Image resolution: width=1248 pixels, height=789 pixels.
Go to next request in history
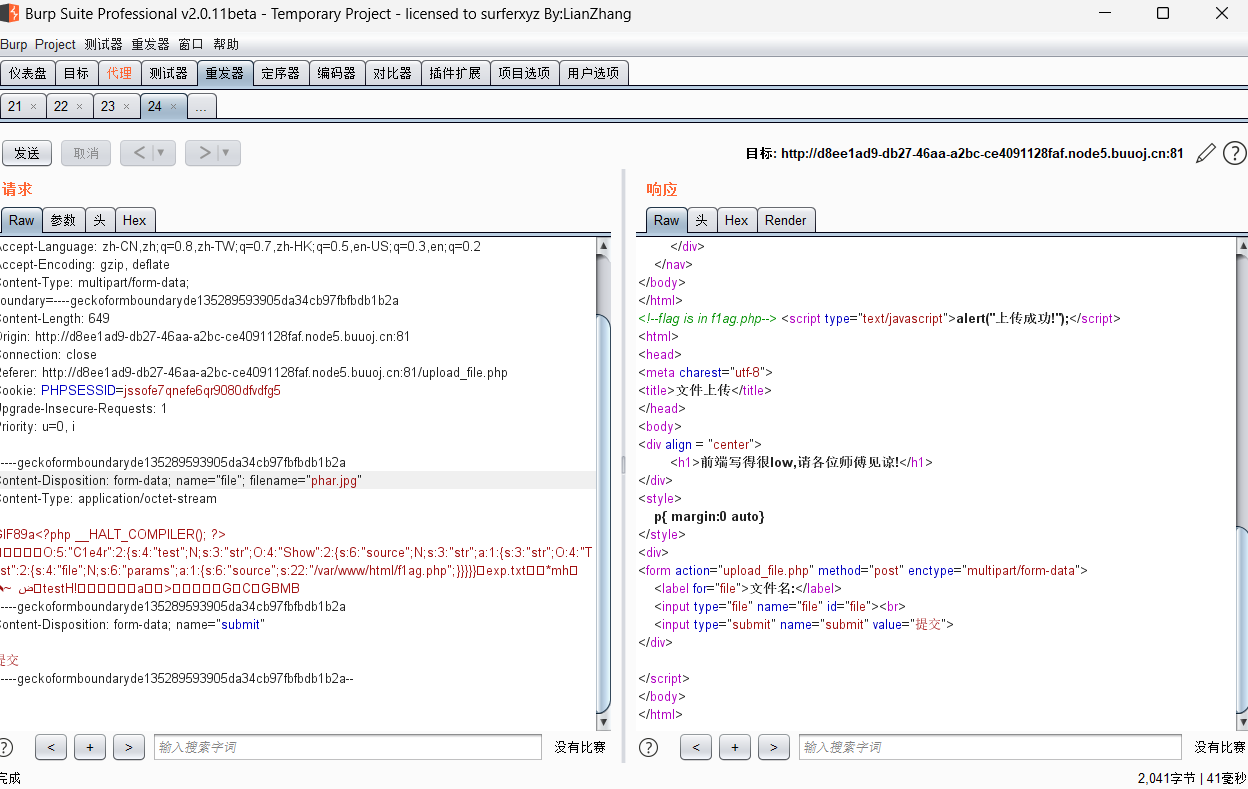[202, 153]
